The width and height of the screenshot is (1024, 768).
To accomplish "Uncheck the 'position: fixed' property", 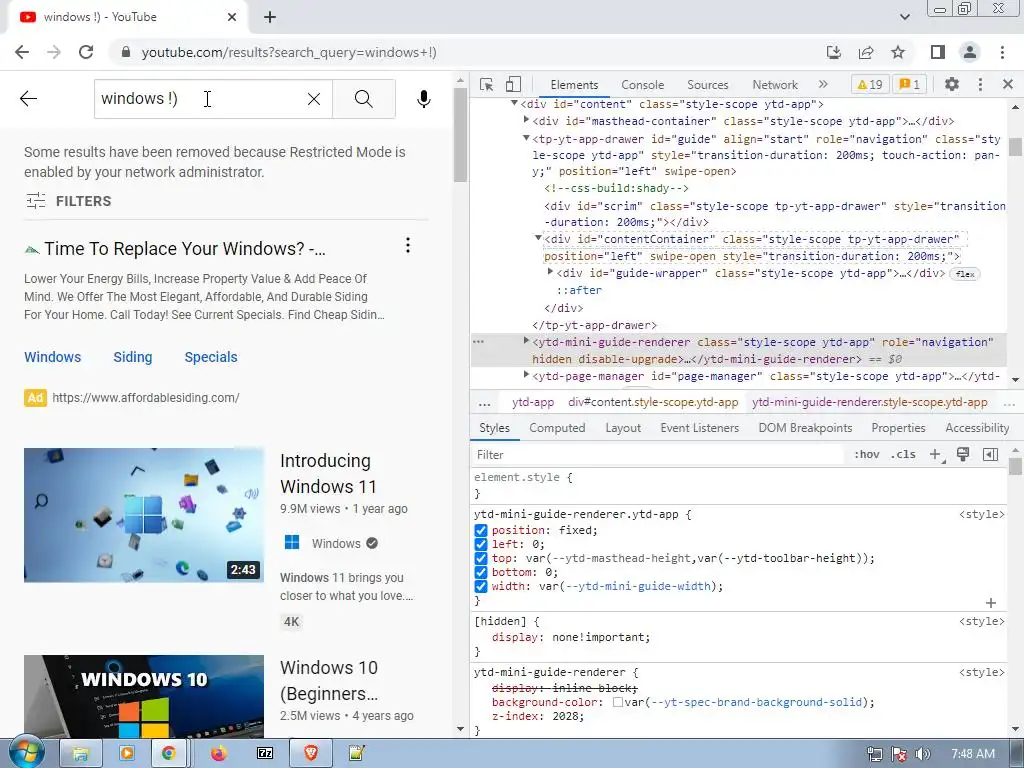I will point(481,530).
